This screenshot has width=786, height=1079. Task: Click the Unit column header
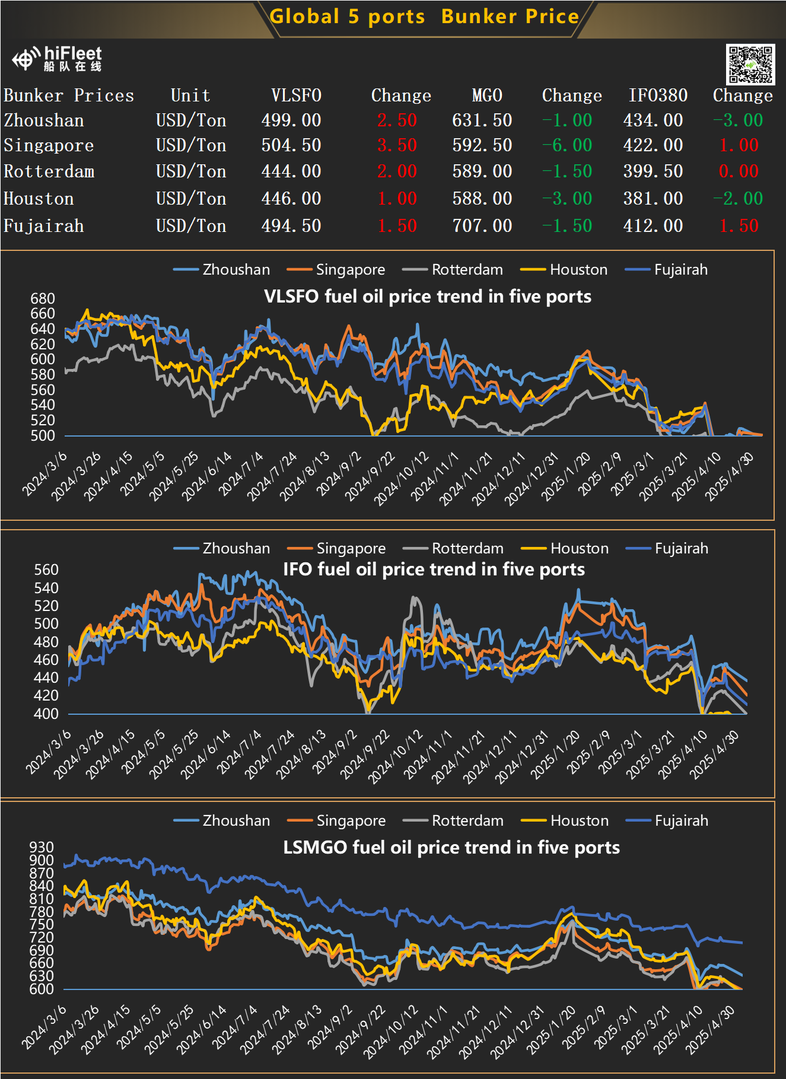[191, 96]
